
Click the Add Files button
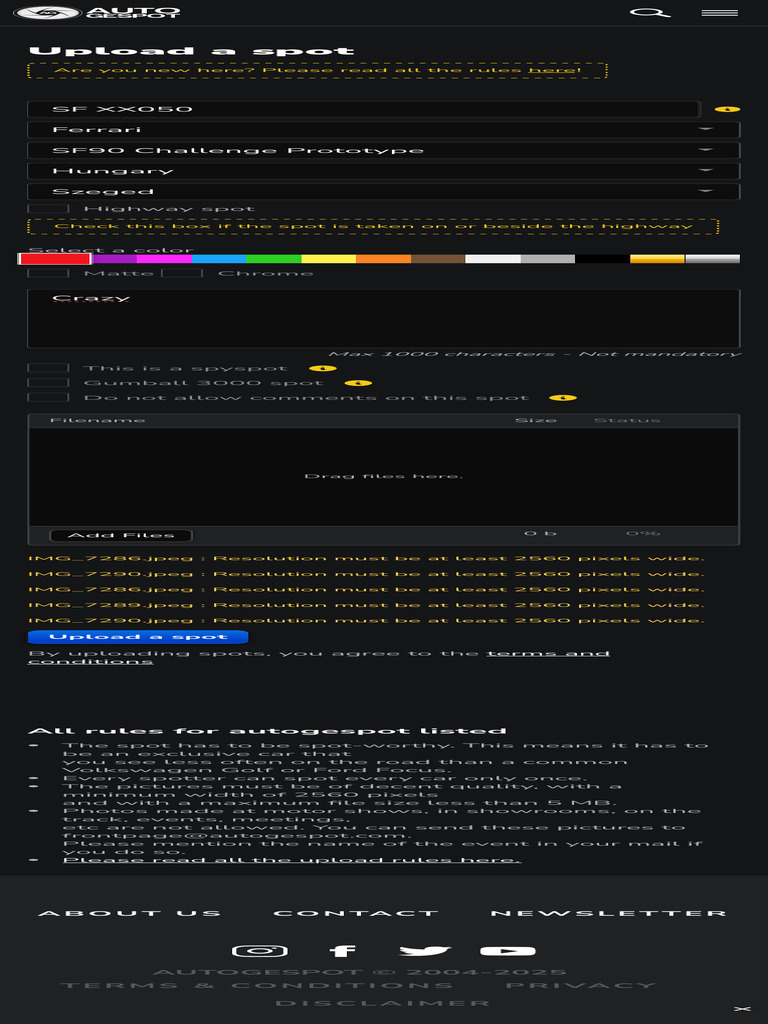[121, 536]
